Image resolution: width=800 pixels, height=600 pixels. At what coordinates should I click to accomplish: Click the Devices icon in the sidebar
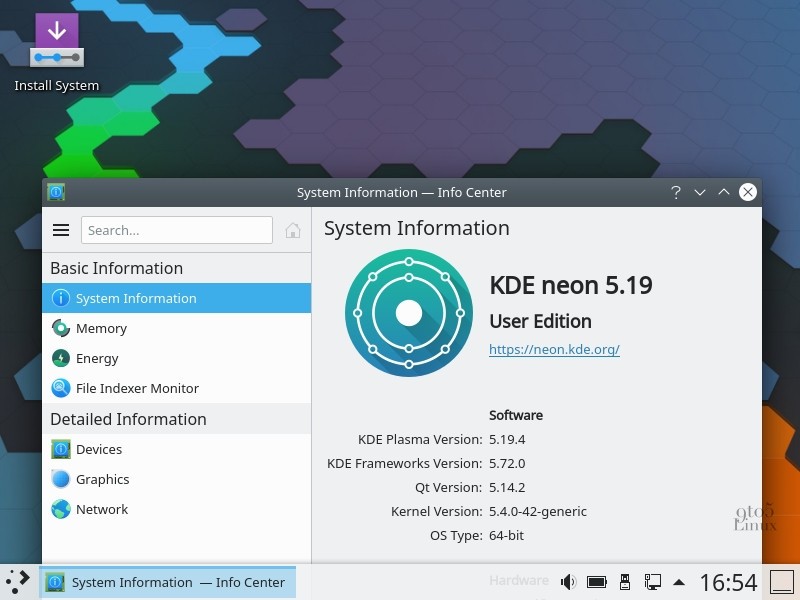[x=61, y=449]
